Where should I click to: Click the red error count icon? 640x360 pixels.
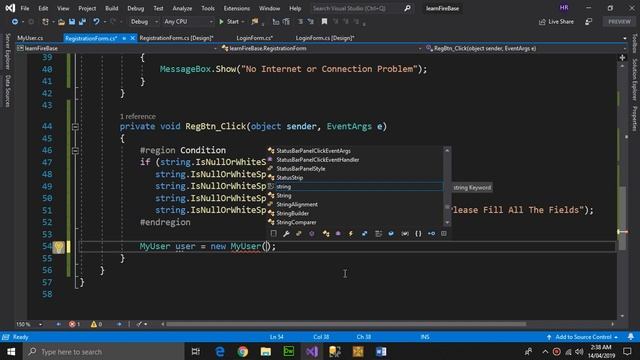click(72, 324)
